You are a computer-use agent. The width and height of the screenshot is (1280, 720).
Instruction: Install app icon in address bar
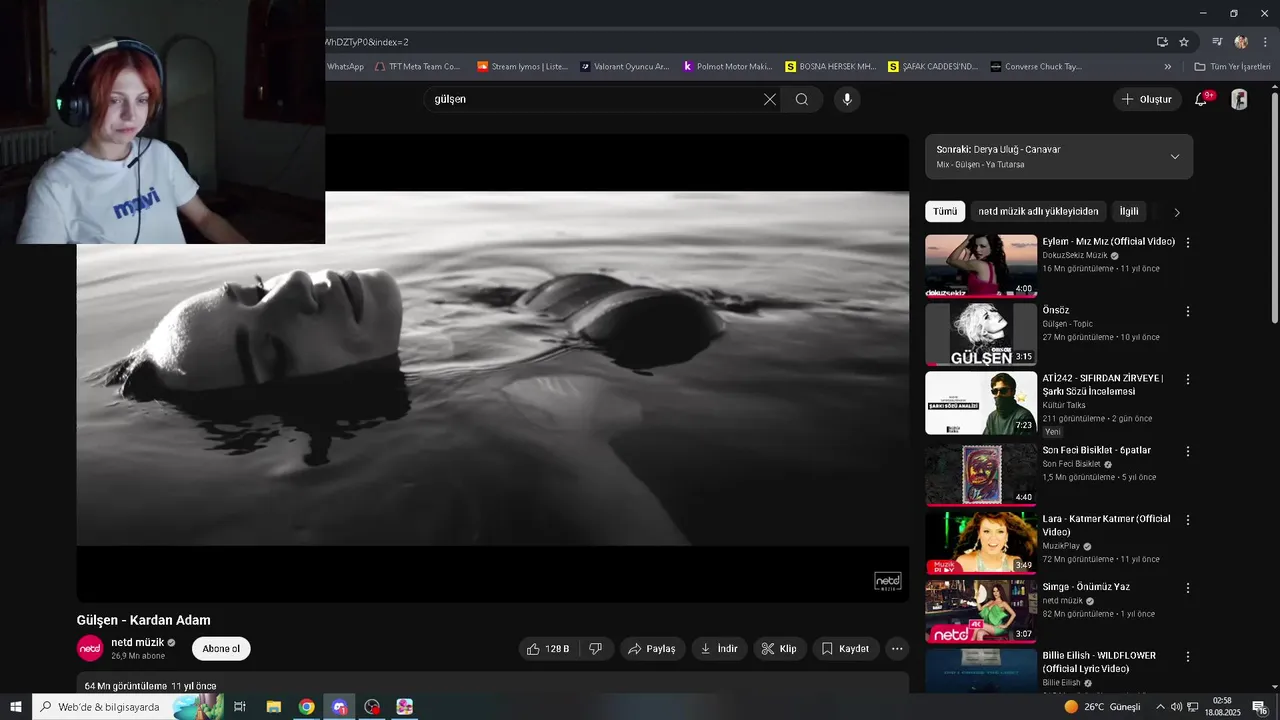tap(1162, 42)
